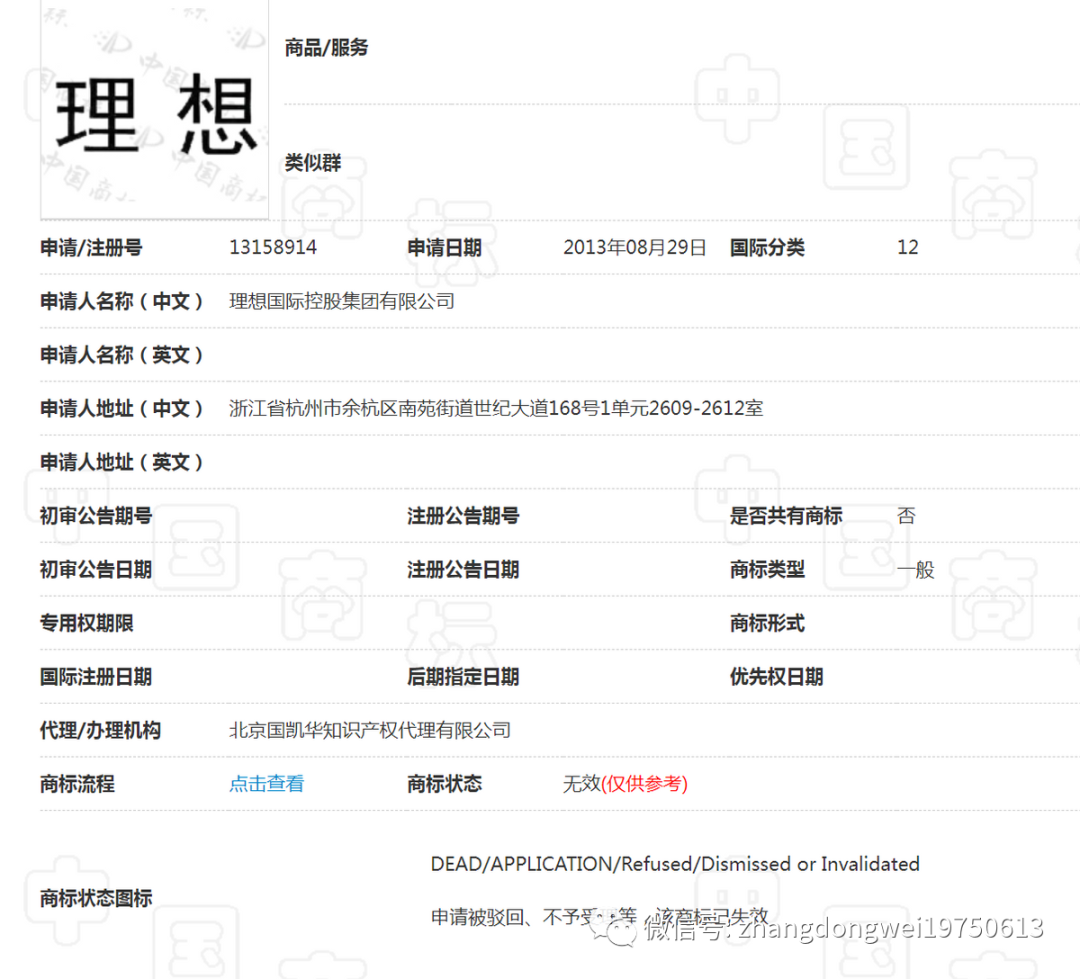Click the 申请人名称（英文） label

pos(121,355)
